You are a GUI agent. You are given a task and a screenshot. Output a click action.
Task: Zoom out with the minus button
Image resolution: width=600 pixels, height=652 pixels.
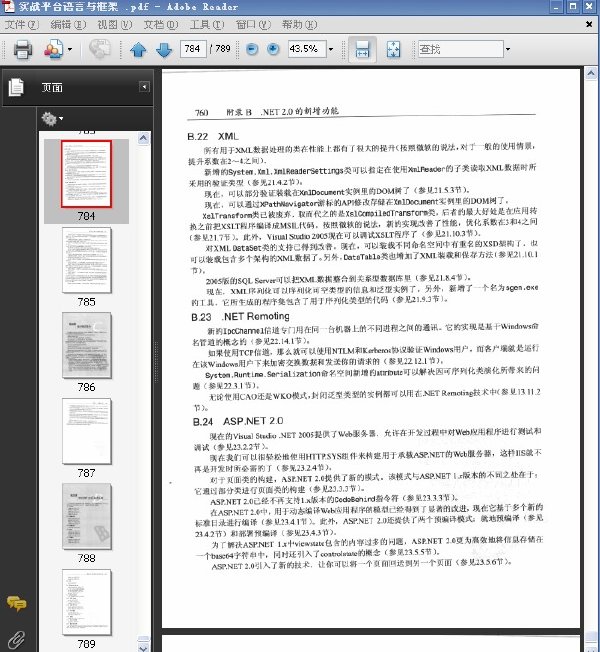252,49
